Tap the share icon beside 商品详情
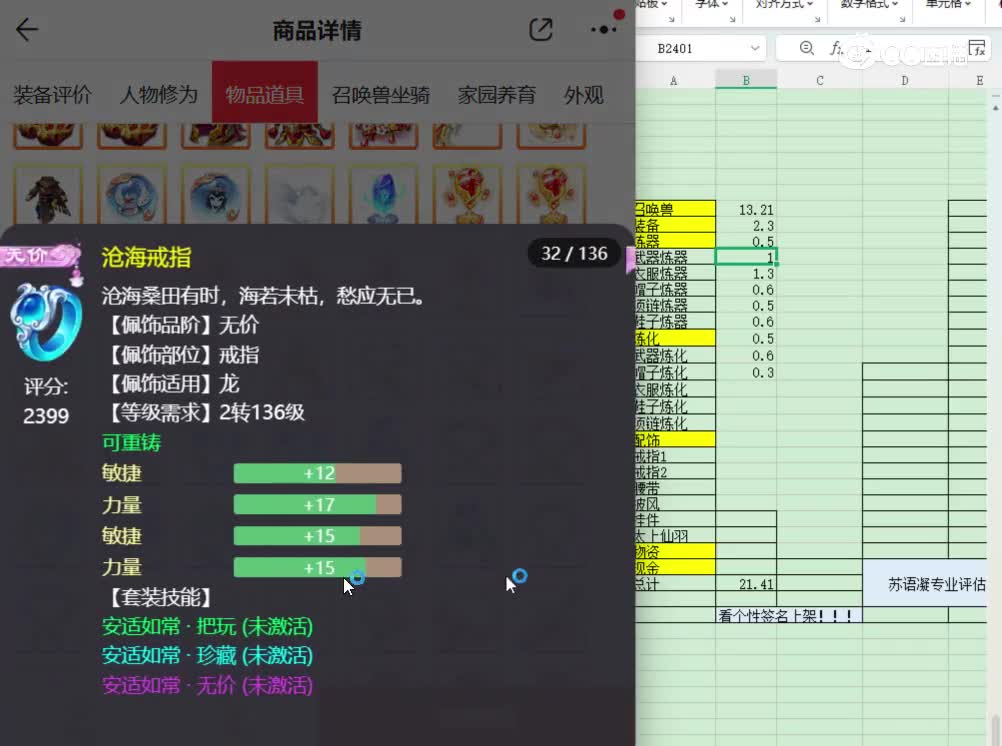This screenshot has height=746, width=1002. click(x=541, y=29)
